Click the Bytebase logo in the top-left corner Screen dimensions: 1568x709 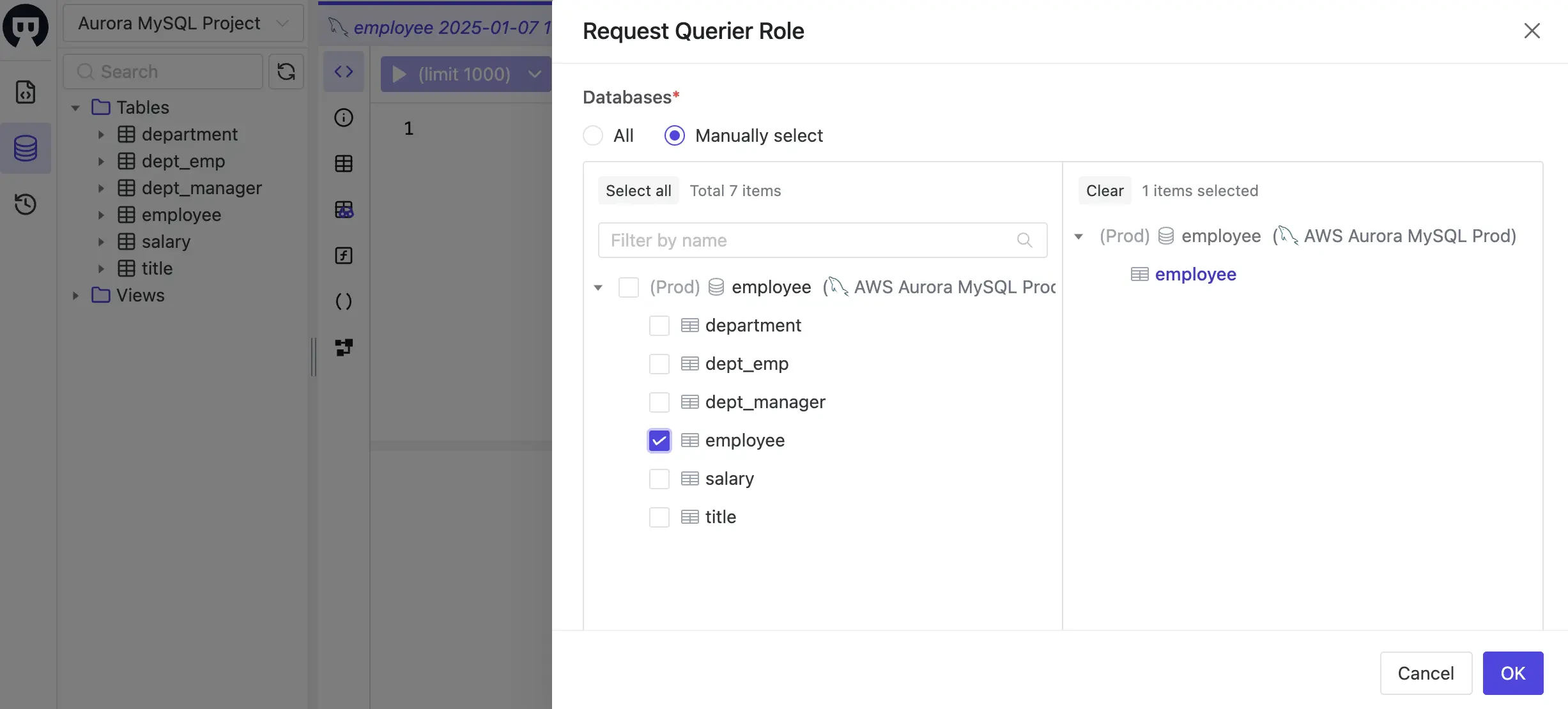tap(26, 26)
